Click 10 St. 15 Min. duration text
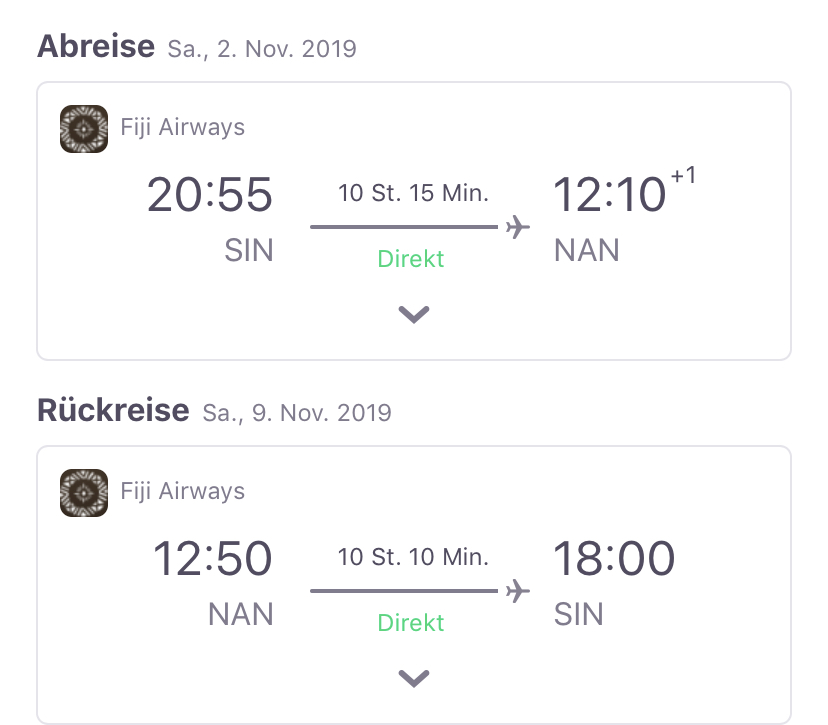The image size is (828, 725). [413, 193]
